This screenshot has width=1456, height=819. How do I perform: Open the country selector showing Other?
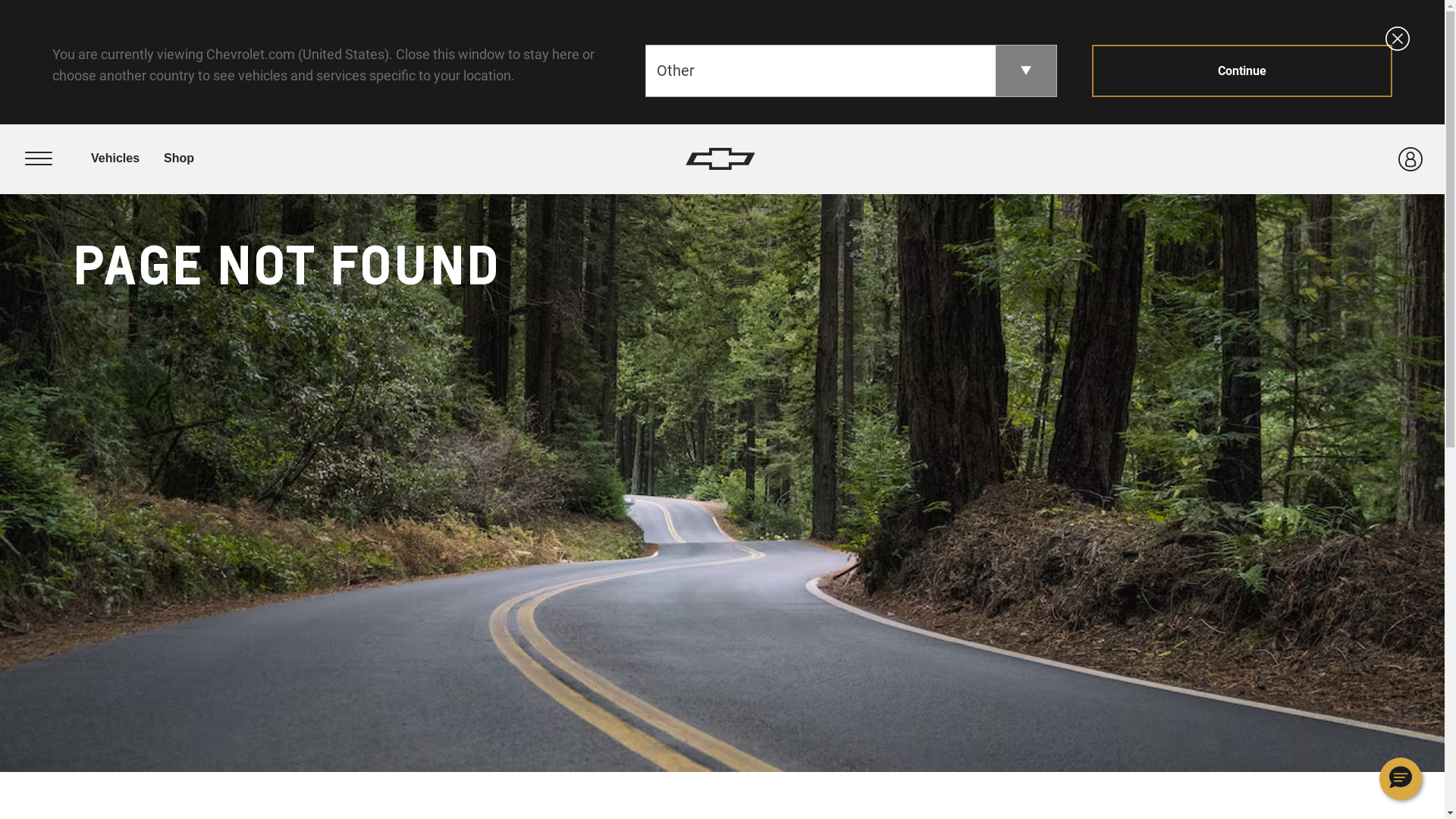click(851, 71)
